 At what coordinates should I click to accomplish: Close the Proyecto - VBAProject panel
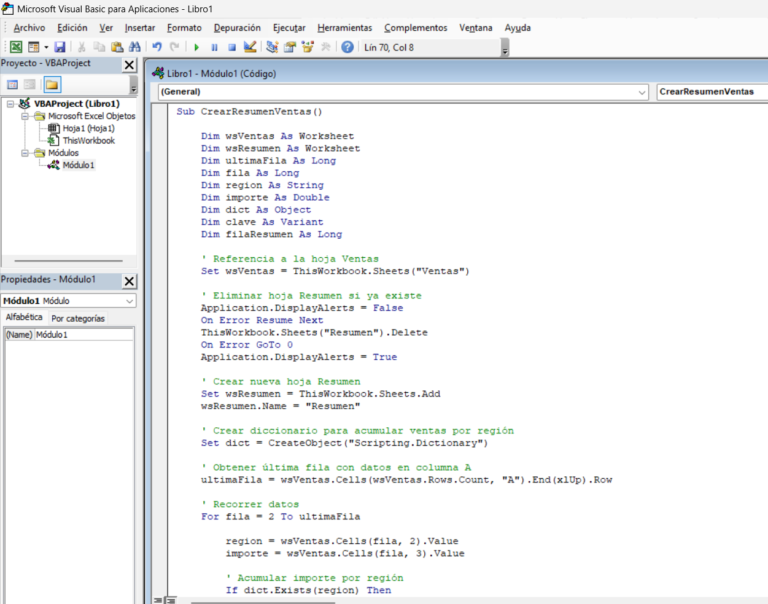(129, 65)
